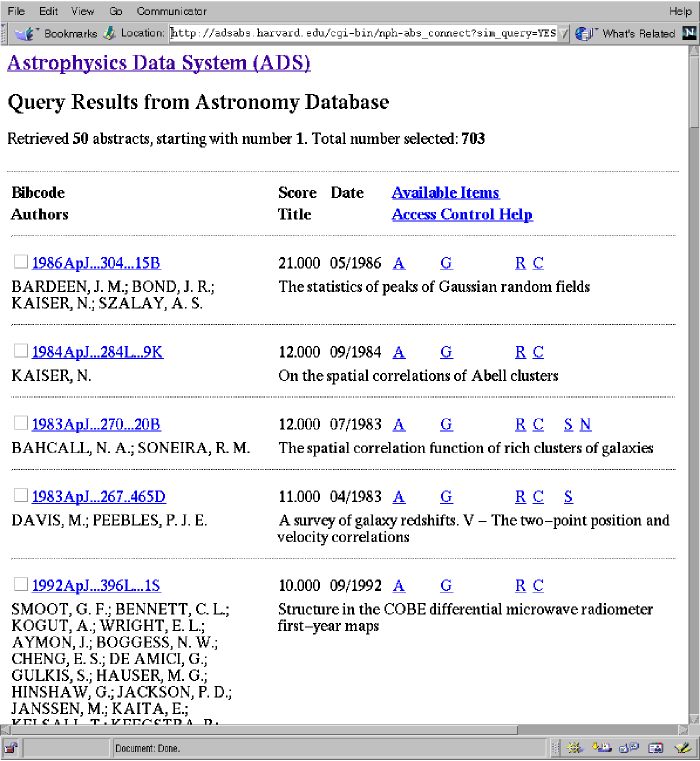Click the R link for Bardeen 1986 paper
The height and width of the screenshot is (761, 700).
(x=520, y=263)
